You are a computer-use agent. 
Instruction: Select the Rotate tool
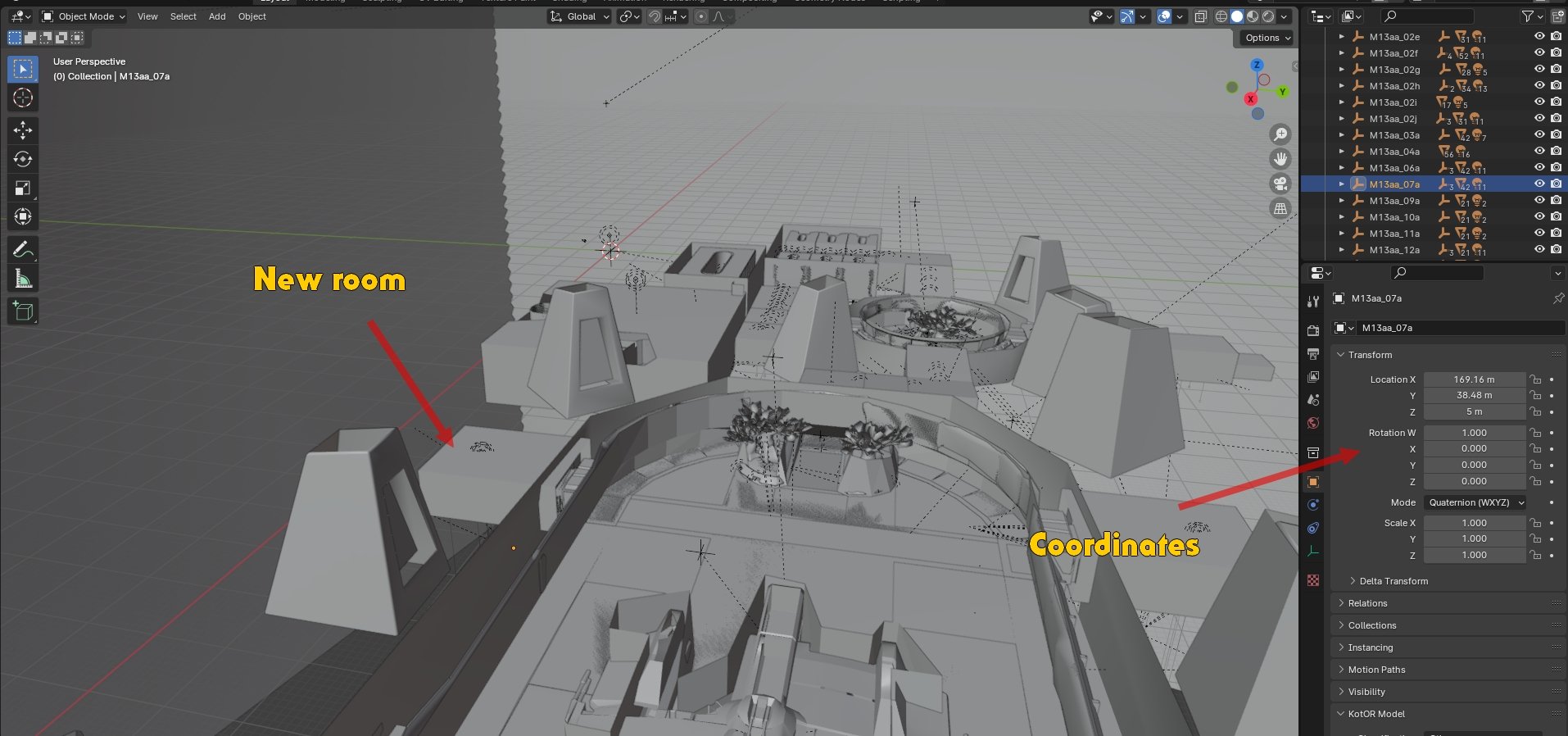click(23, 159)
